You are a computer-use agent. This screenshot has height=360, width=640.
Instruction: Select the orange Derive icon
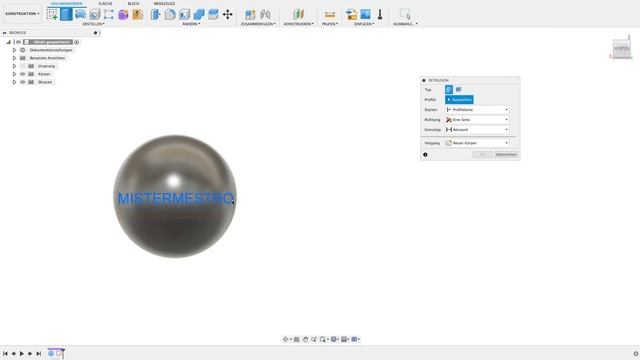[x=138, y=14]
